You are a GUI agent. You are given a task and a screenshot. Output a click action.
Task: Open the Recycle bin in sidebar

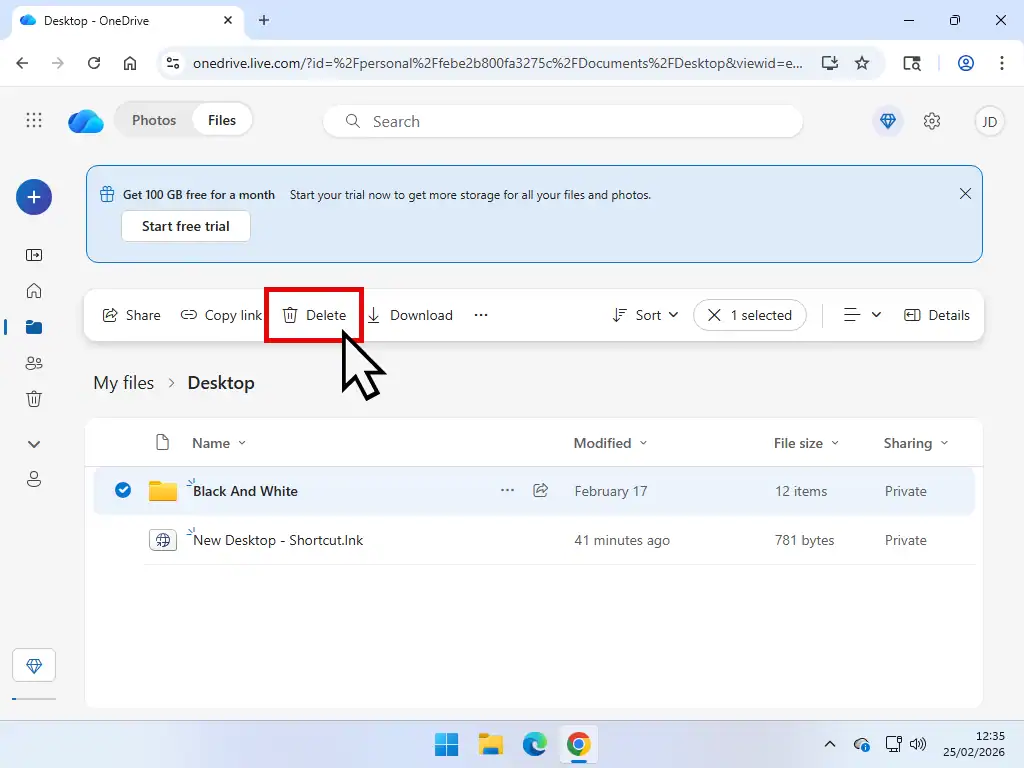(x=34, y=398)
